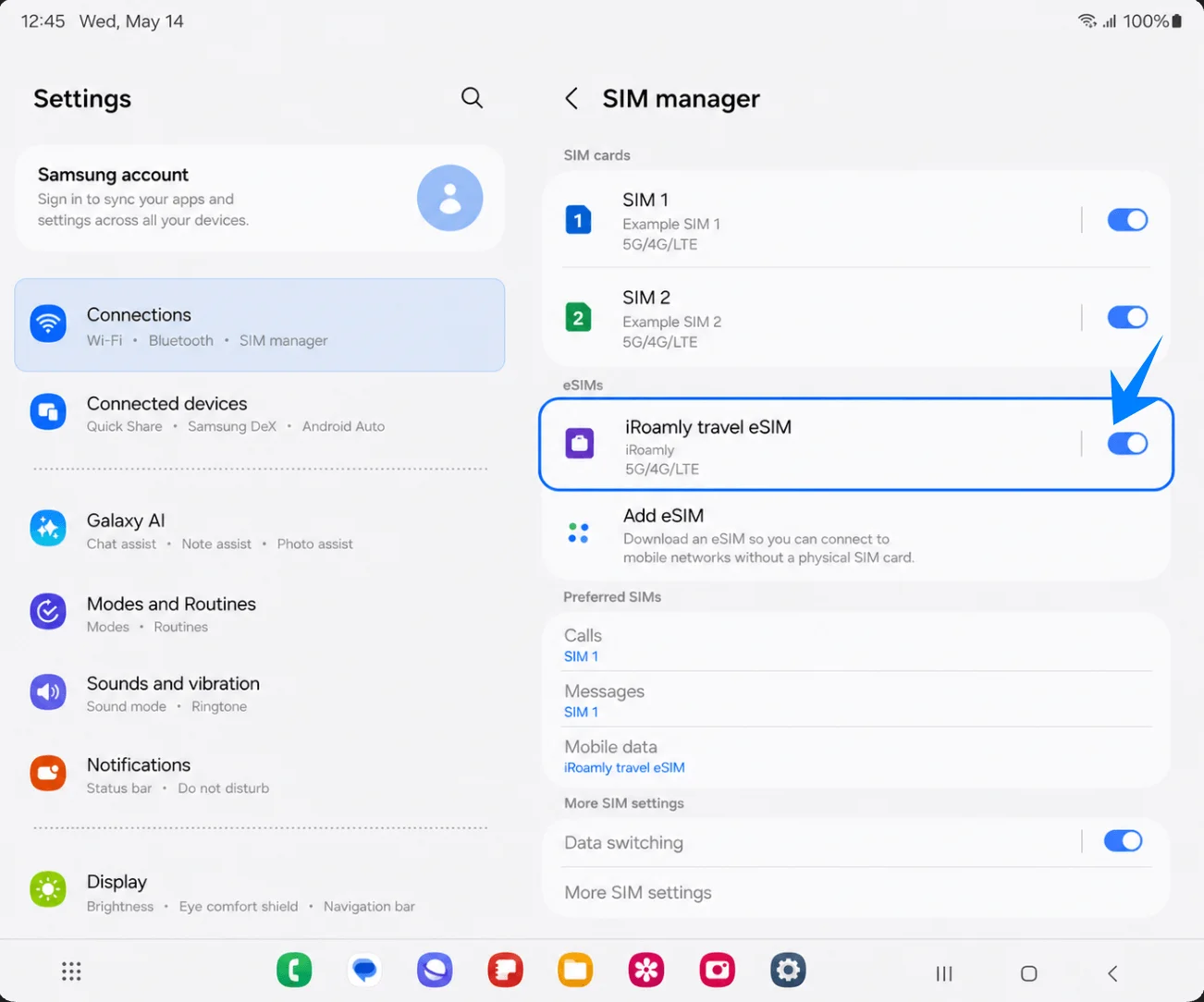Tap the Wi-Fi status bar icon
Image resolution: width=1204 pixels, height=1002 pixels.
click(x=1087, y=21)
